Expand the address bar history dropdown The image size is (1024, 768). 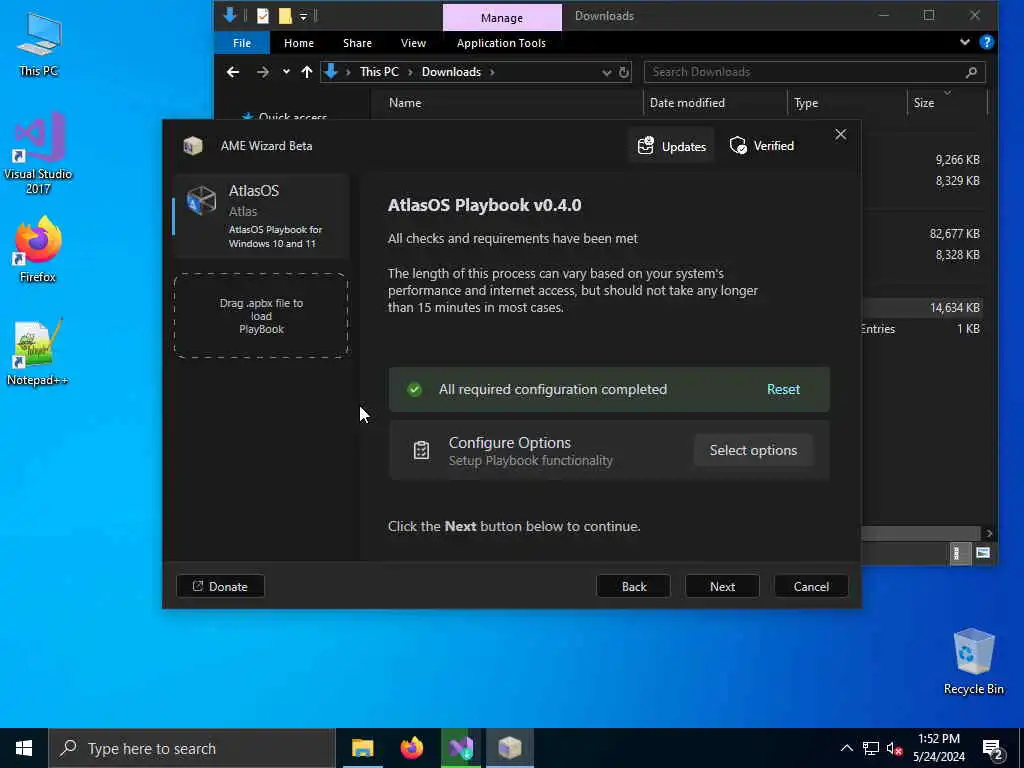pos(607,72)
